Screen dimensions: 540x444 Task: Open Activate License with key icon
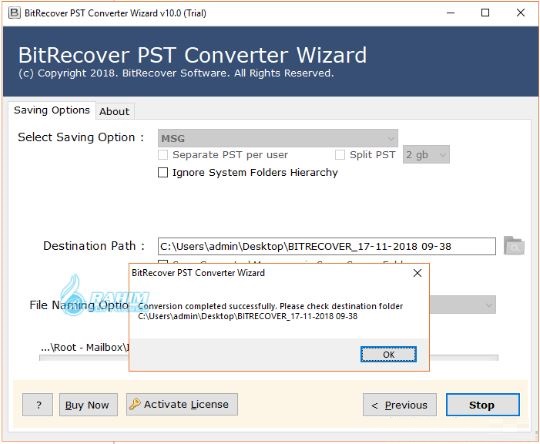coord(182,404)
